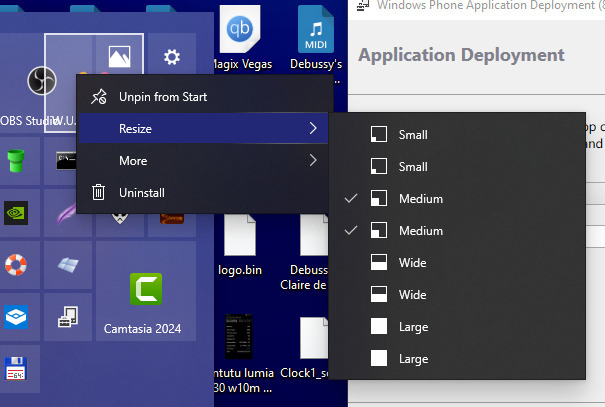605x407 pixels.
Task: Click the NVIDIA tile in Start
Action: coord(15,212)
